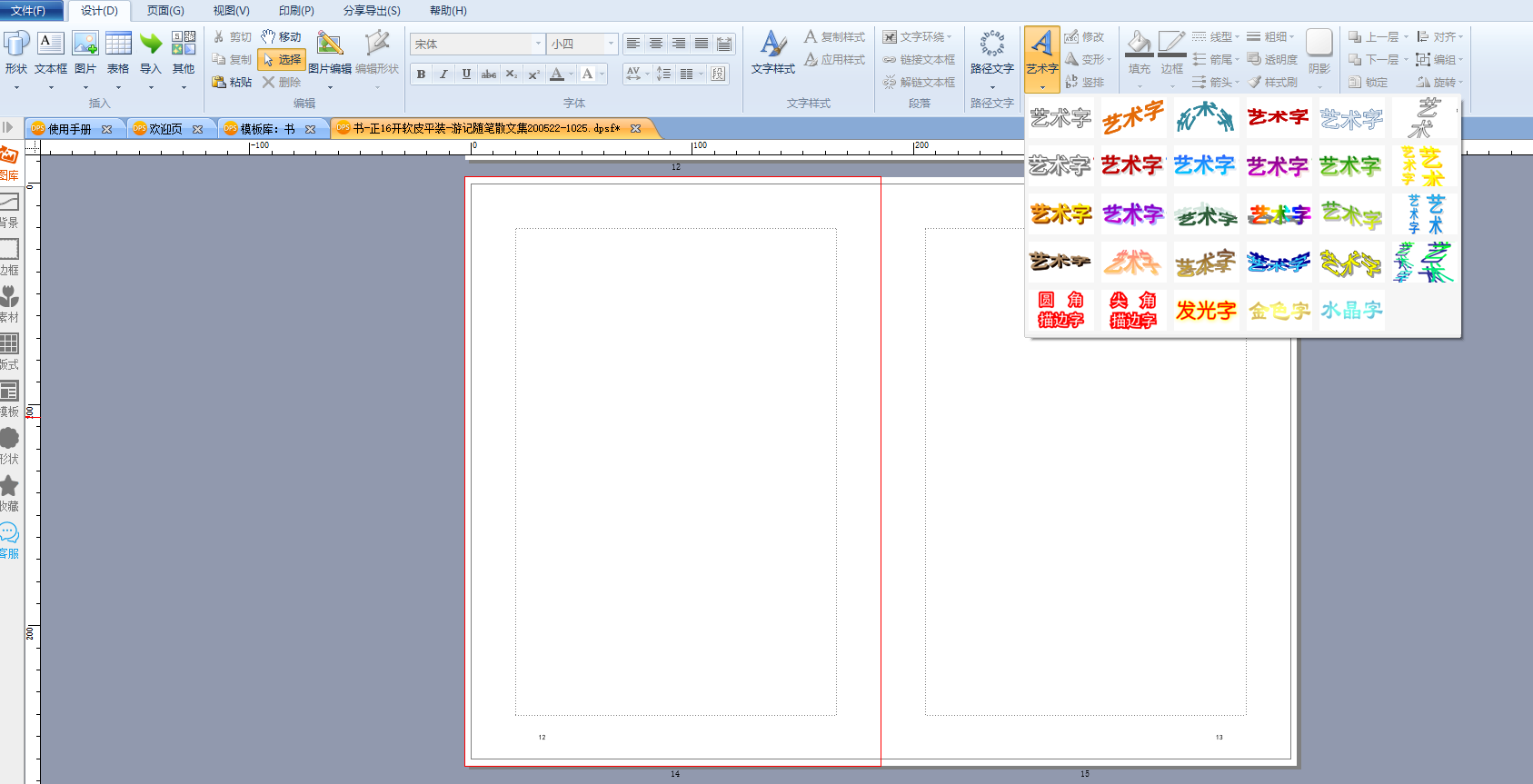Toggle Bold text formatting
This screenshot has height=784, width=1533.
[421, 74]
